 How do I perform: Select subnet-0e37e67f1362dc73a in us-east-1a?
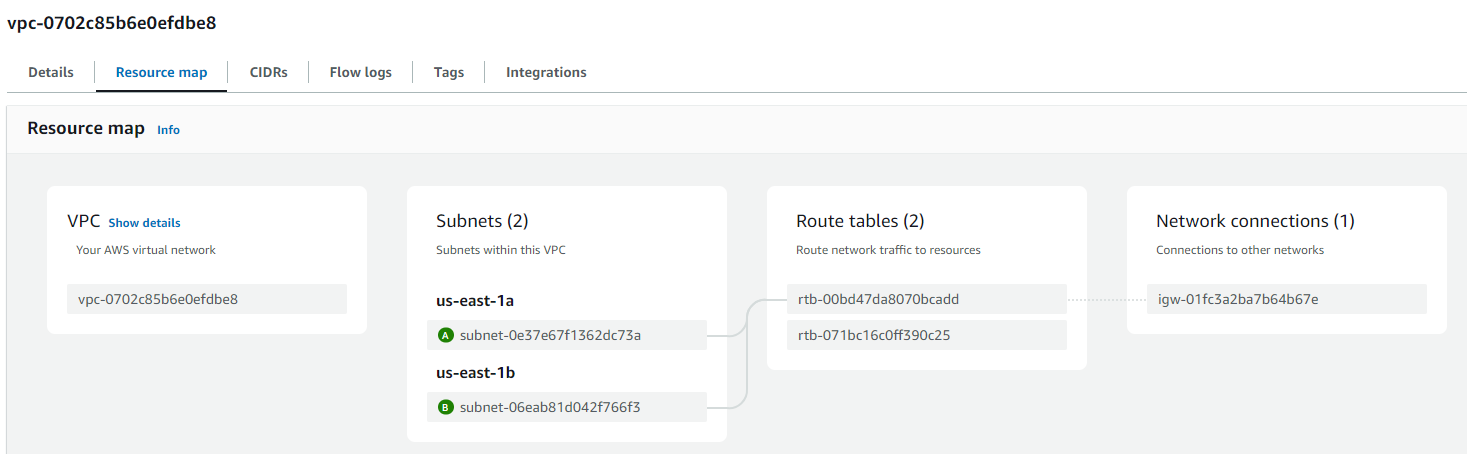pyautogui.click(x=567, y=335)
